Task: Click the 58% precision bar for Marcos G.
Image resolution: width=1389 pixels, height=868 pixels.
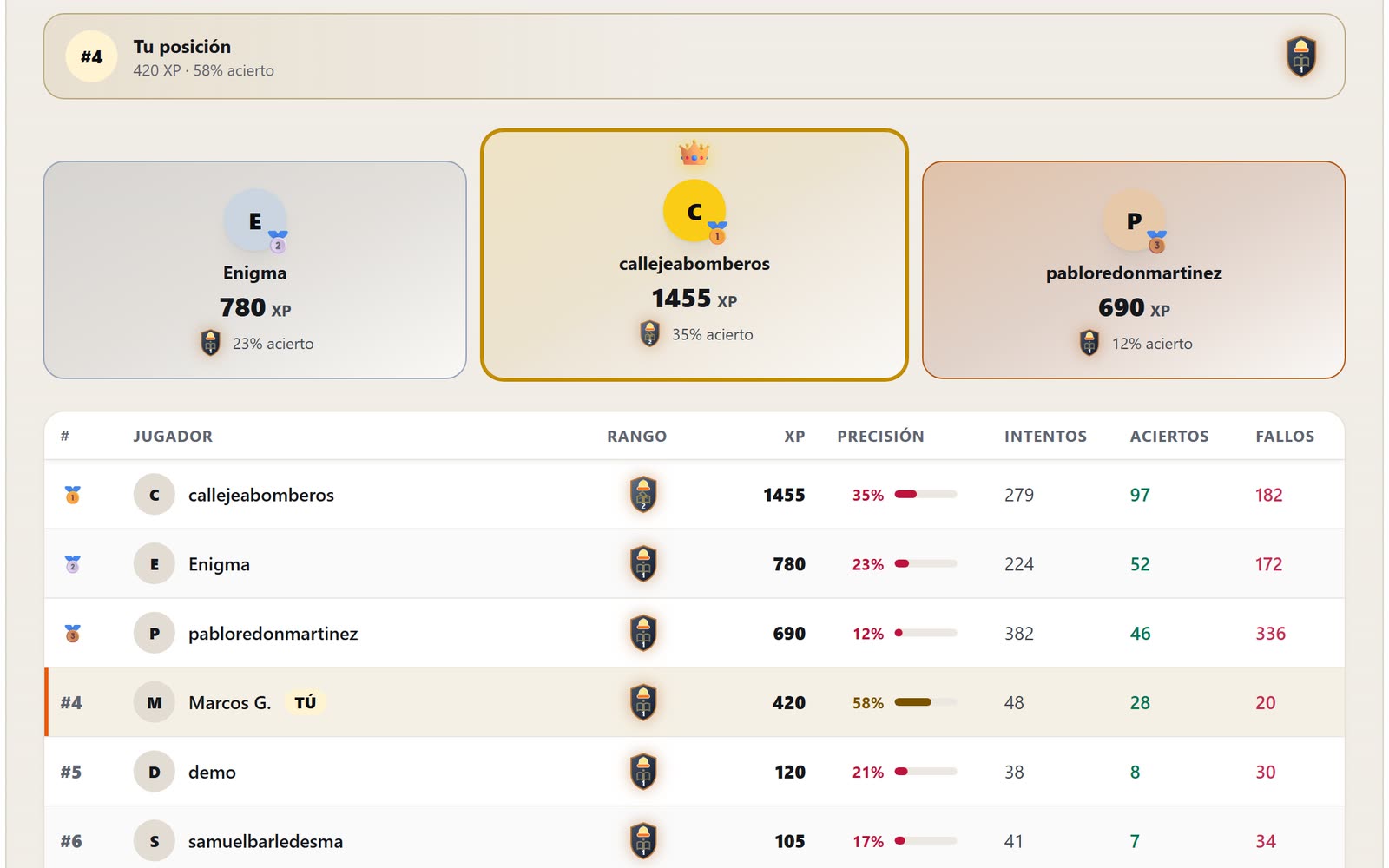Action: [925, 702]
